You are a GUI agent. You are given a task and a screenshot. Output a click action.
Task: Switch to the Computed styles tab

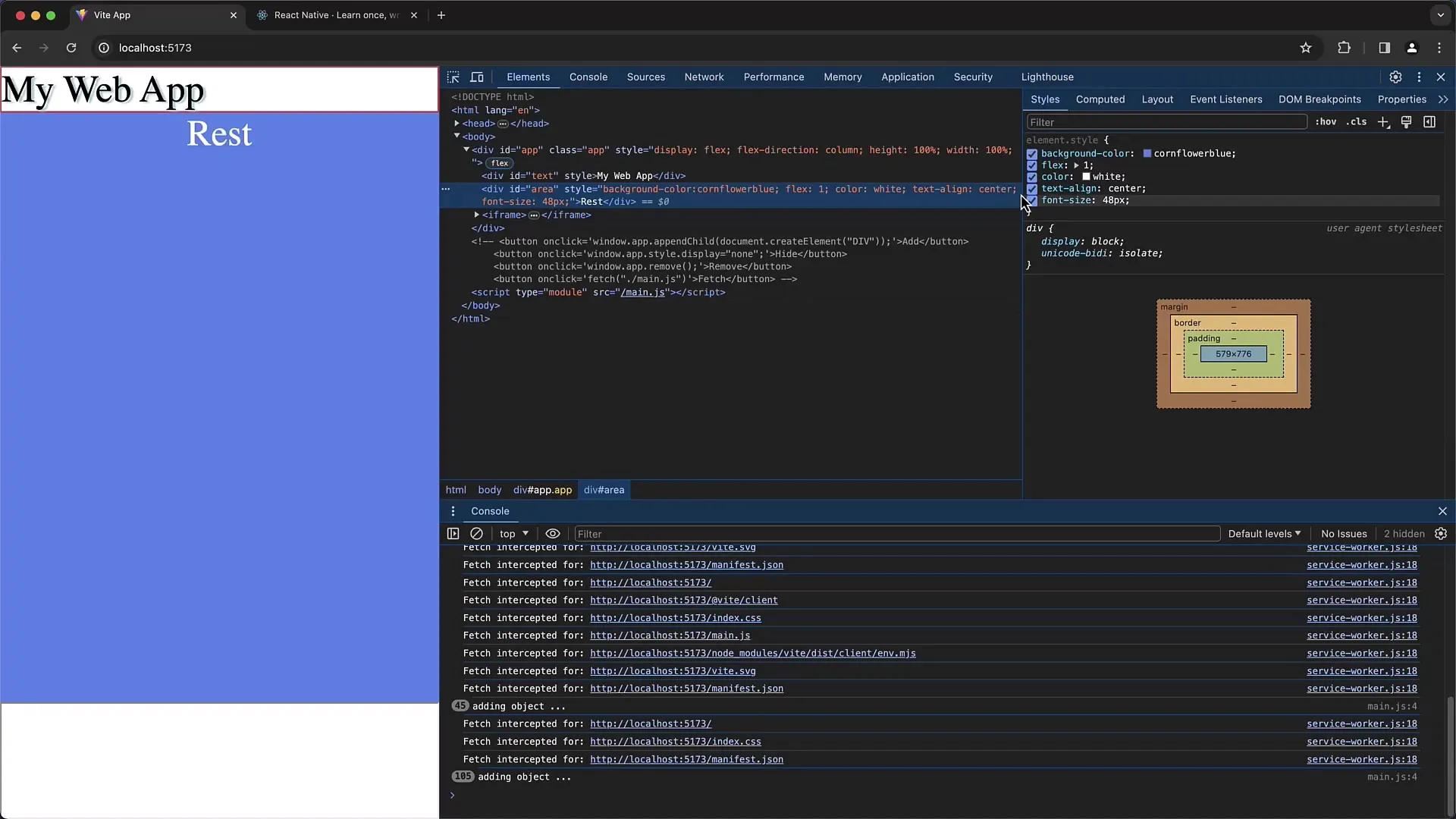1100,99
